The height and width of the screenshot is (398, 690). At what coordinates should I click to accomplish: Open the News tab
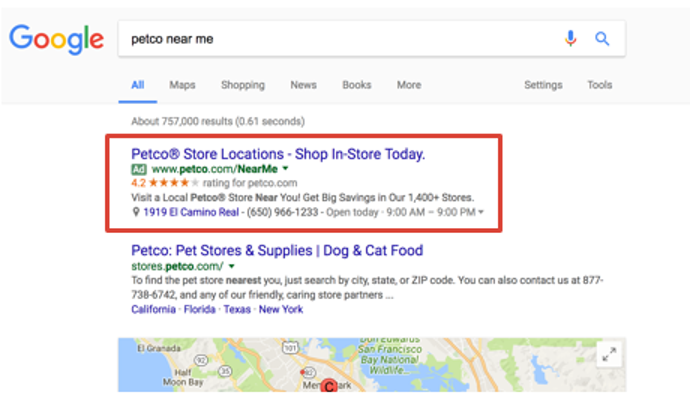click(x=303, y=85)
